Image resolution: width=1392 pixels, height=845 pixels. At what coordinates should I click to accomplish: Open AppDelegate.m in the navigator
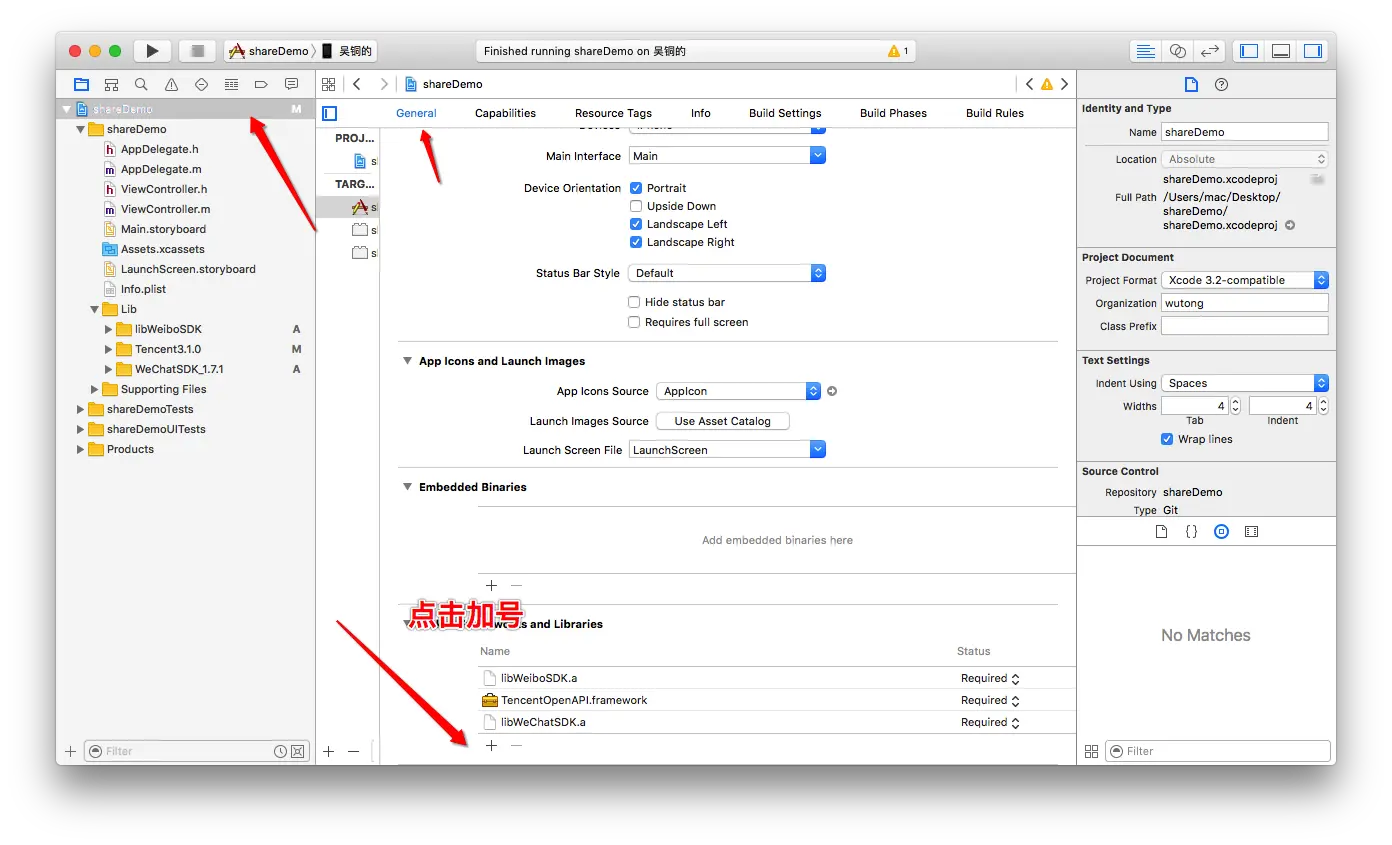click(x=161, y=169)
